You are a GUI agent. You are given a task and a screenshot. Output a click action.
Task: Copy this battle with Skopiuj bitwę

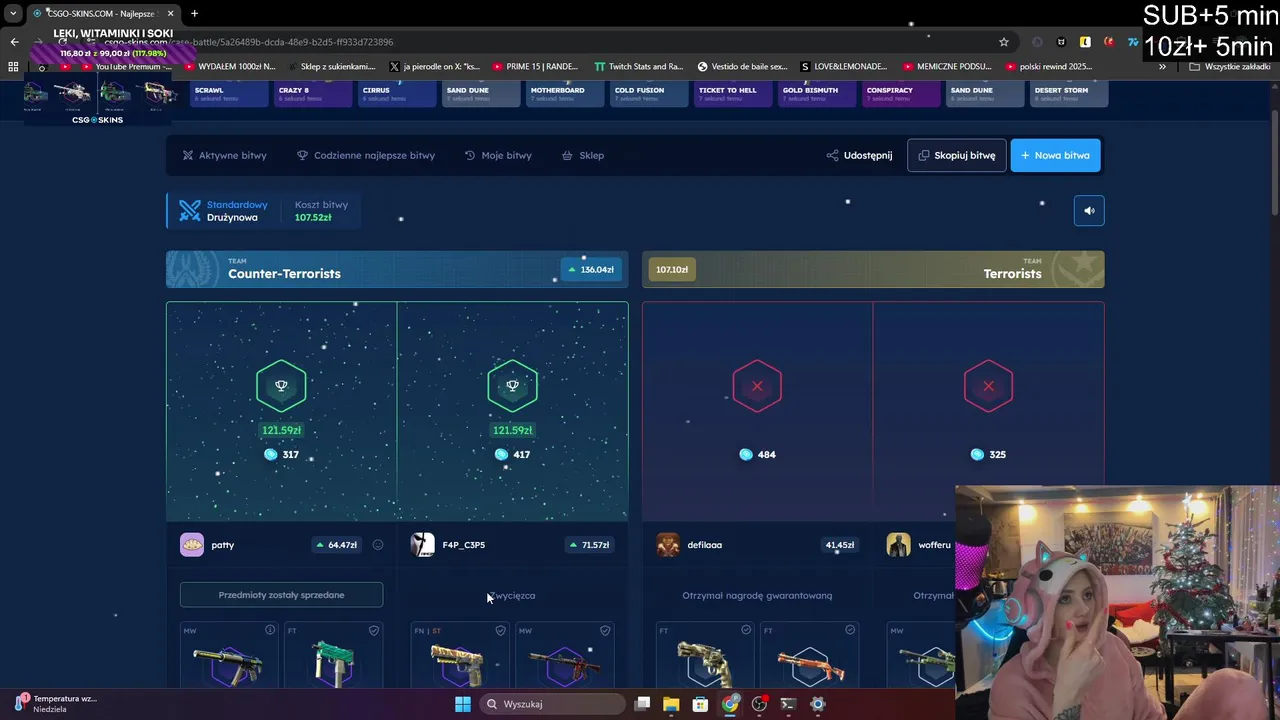pos(956,155)
